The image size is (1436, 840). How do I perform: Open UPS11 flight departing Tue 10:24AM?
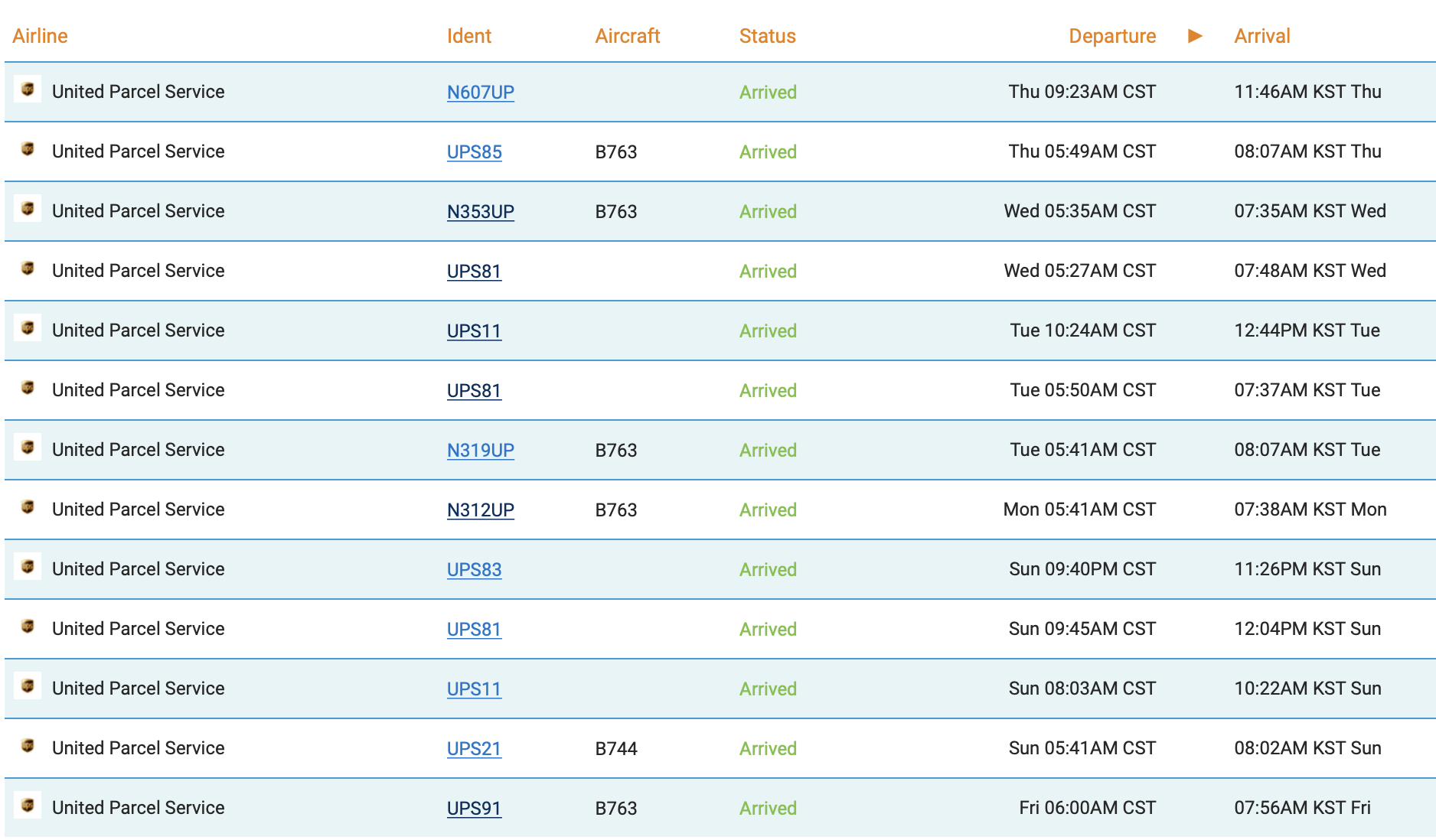pos(474,330)
